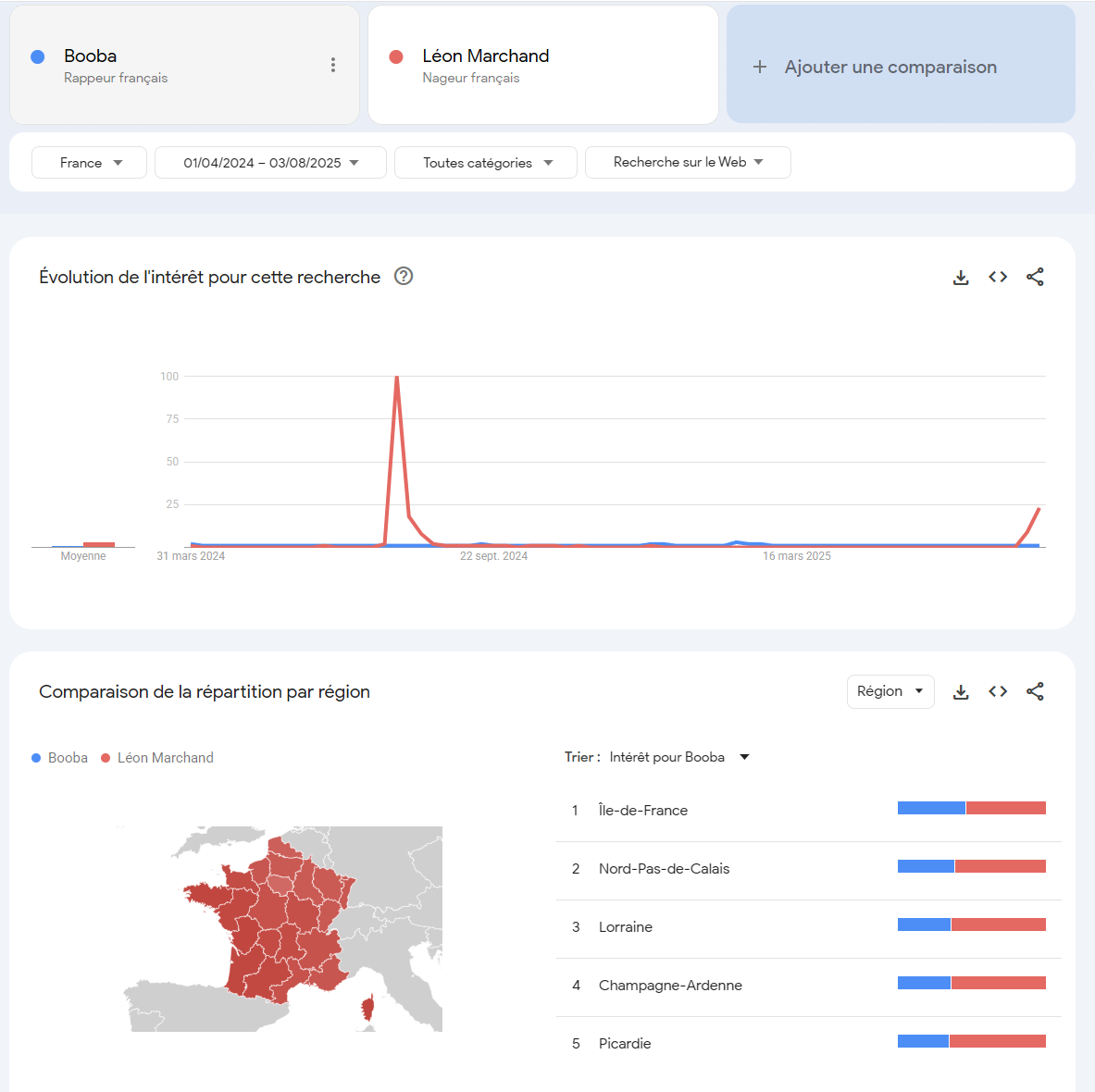Open the date range 01/04/2024 – 03/08/2025 dropdown
This screenshot has height=1092, width=1095.
tap(270, 163)
